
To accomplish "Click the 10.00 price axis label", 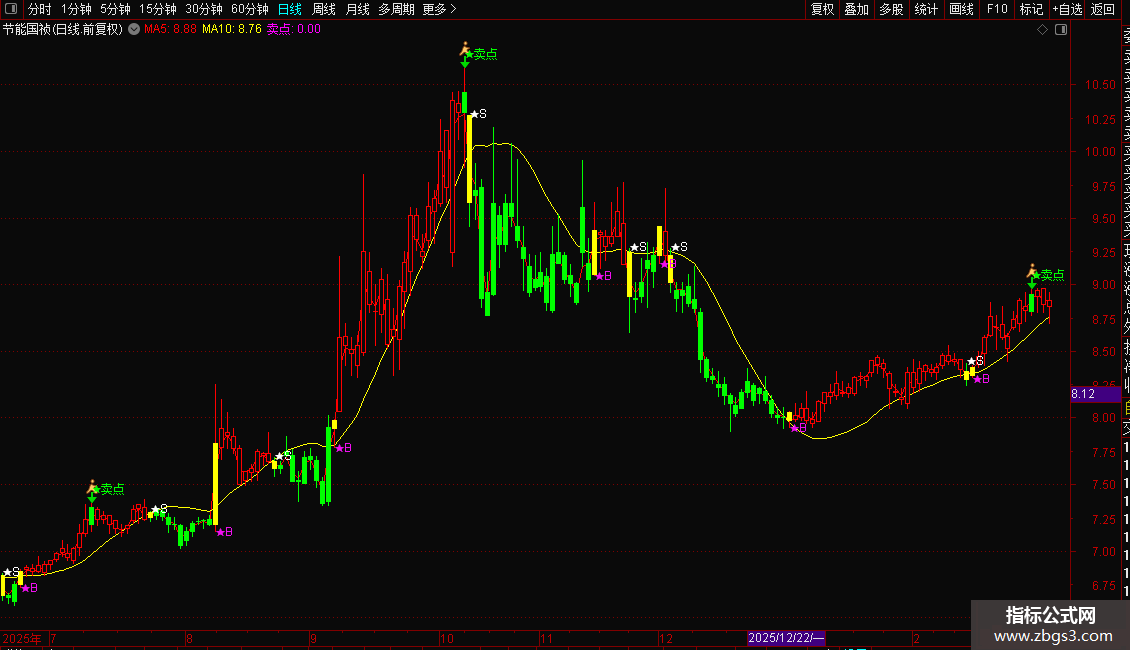I will tap(1100, 151).
